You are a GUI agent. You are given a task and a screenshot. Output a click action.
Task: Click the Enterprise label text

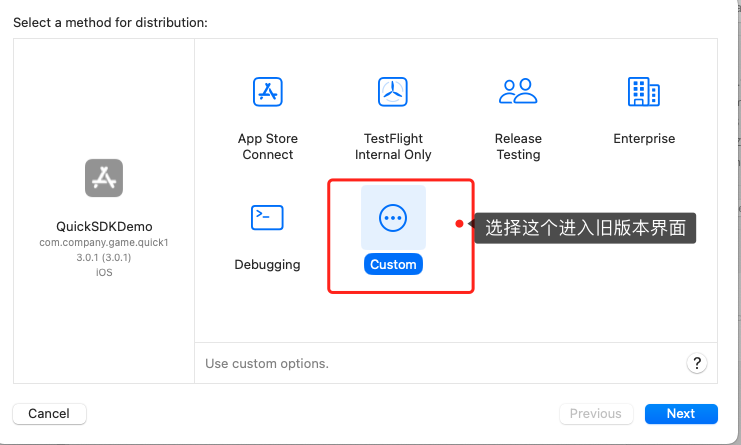(x=644, y=138)
